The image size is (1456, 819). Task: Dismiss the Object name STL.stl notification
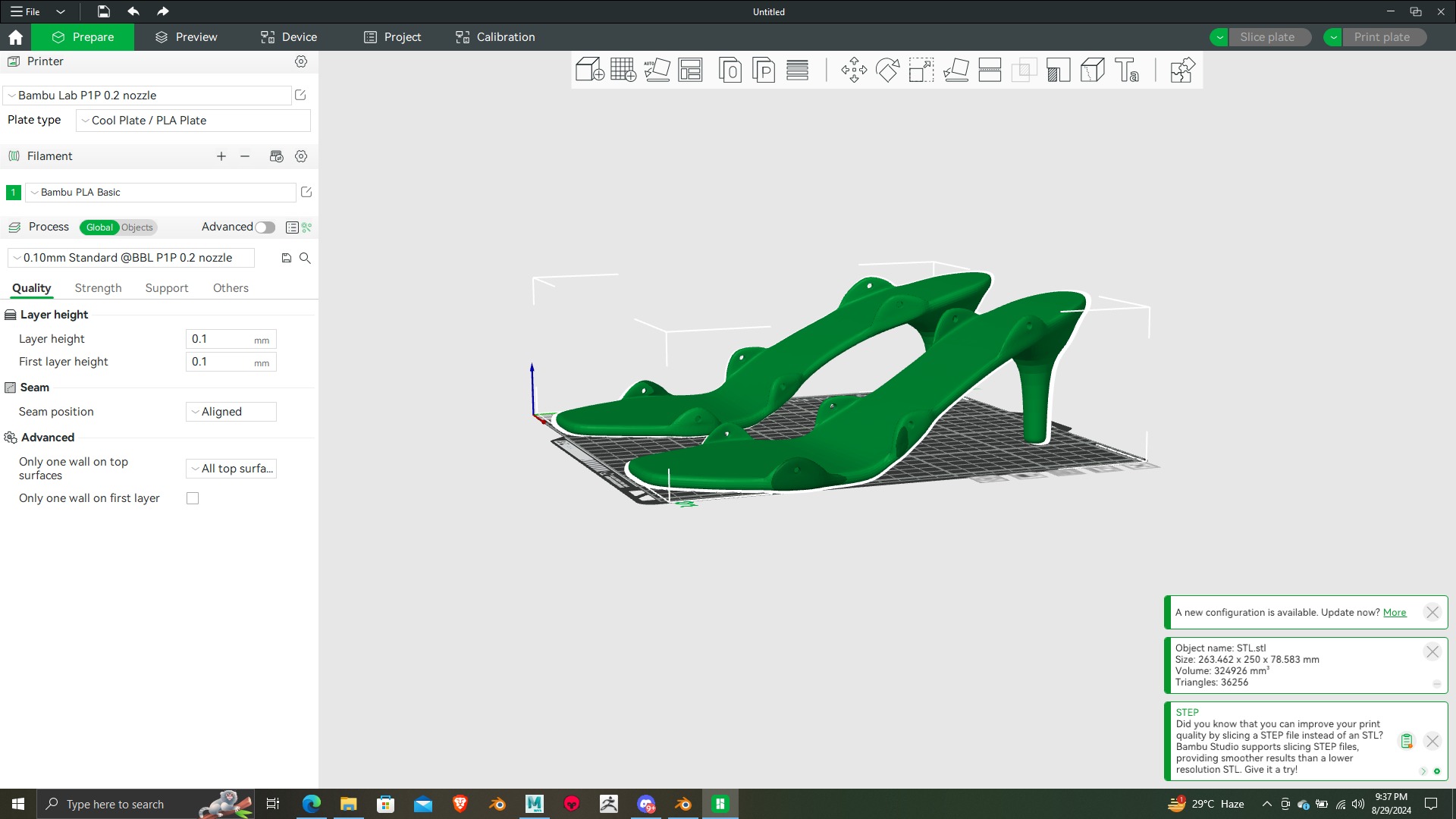point(1432,652)
